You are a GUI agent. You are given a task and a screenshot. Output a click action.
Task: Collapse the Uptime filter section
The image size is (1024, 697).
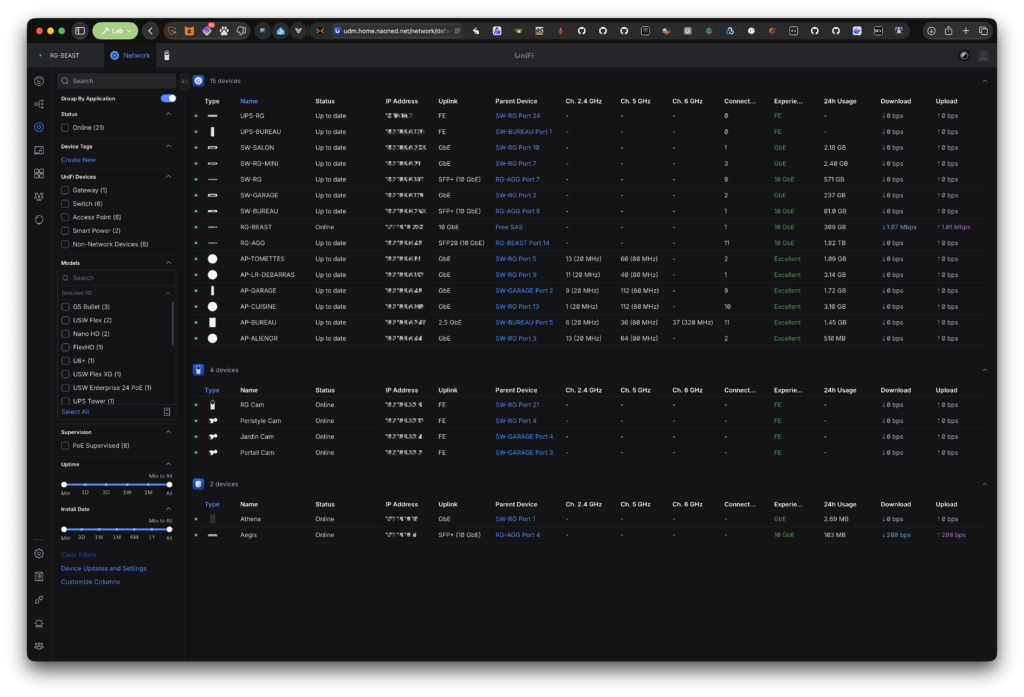pos(168,464)
